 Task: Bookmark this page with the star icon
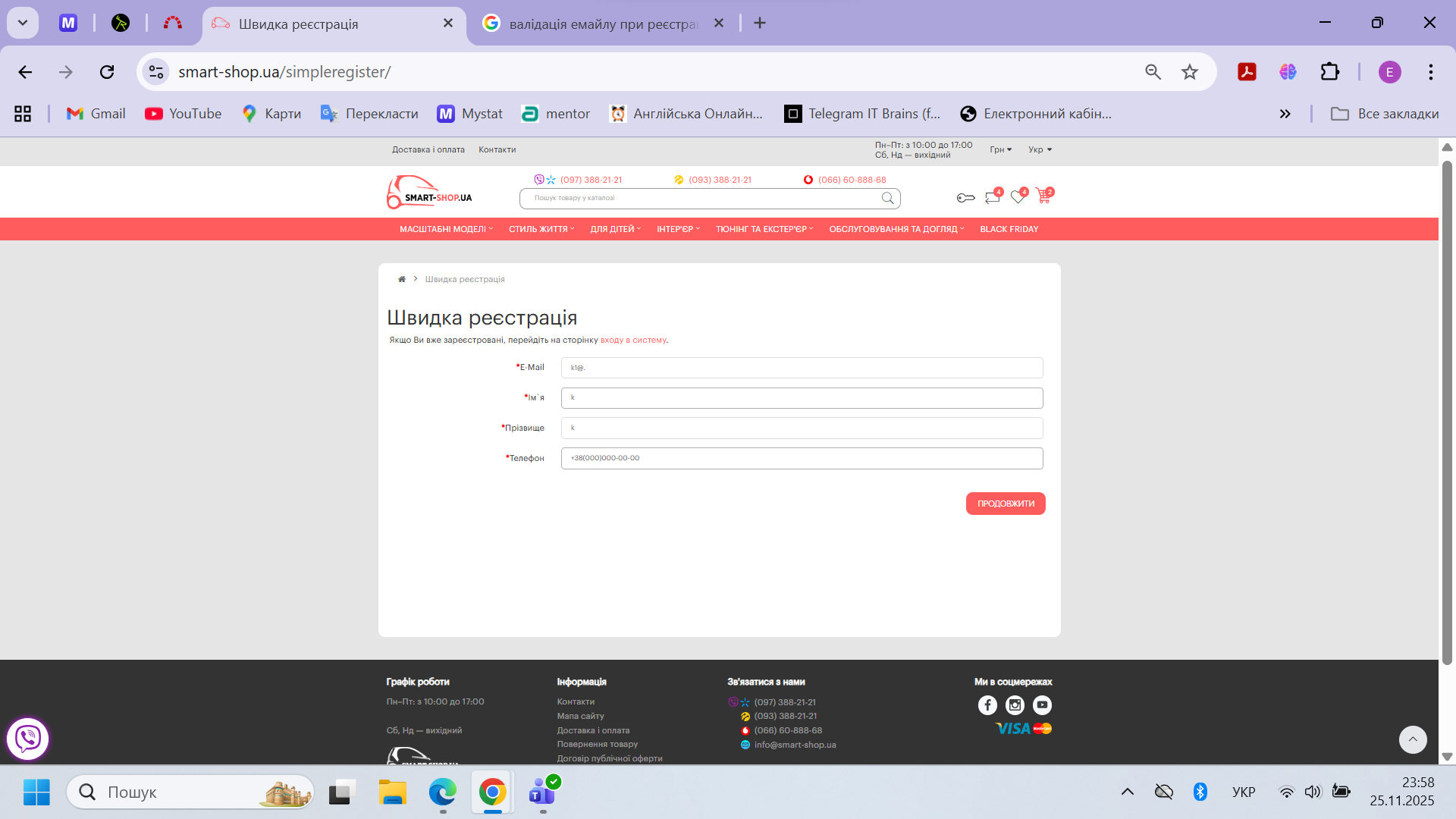[x=1189, y=72]
